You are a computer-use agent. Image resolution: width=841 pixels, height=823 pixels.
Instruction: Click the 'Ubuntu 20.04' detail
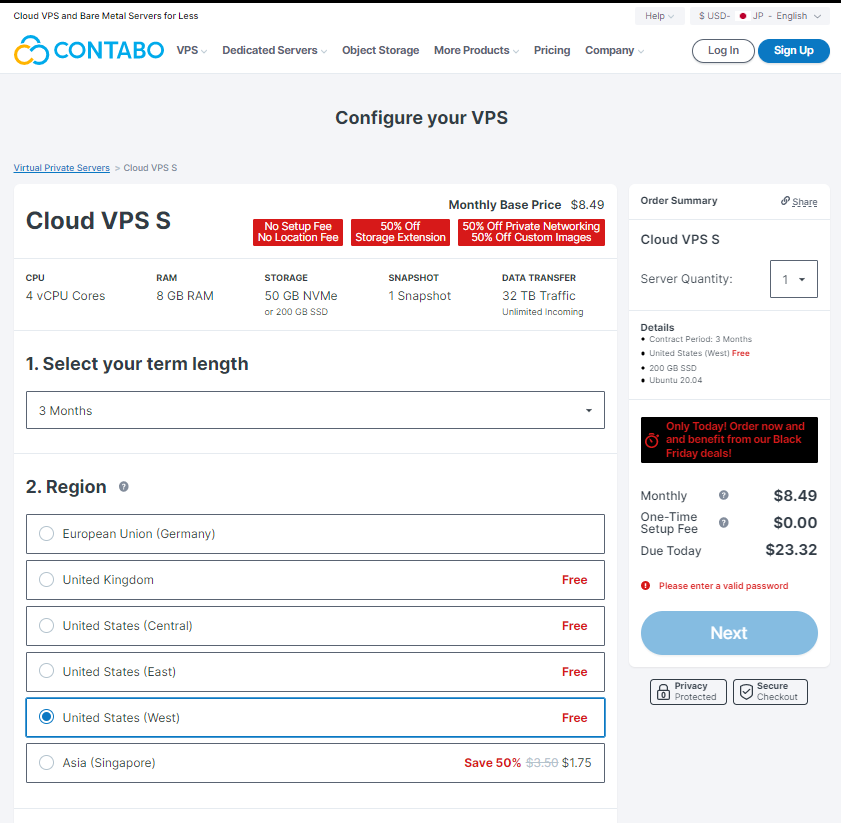(x=676, y=380)
